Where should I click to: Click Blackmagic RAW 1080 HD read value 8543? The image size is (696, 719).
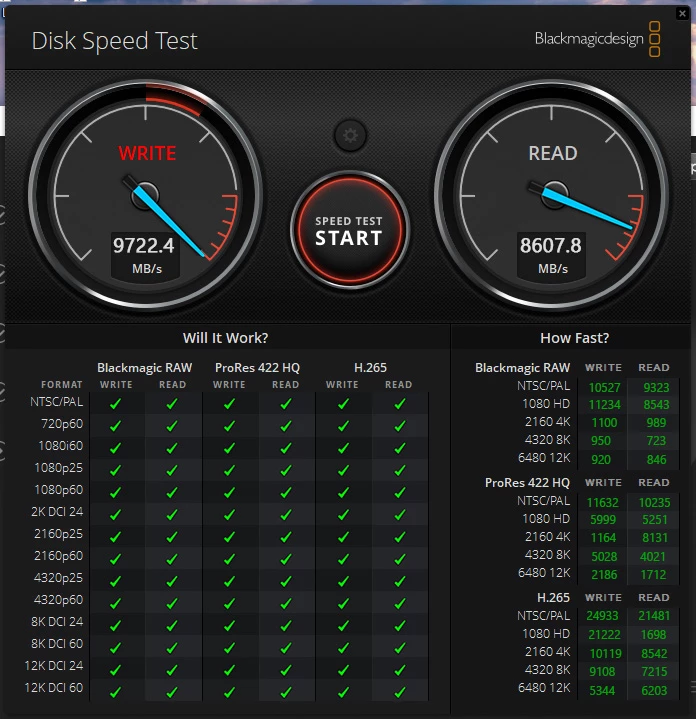(656, 405)
